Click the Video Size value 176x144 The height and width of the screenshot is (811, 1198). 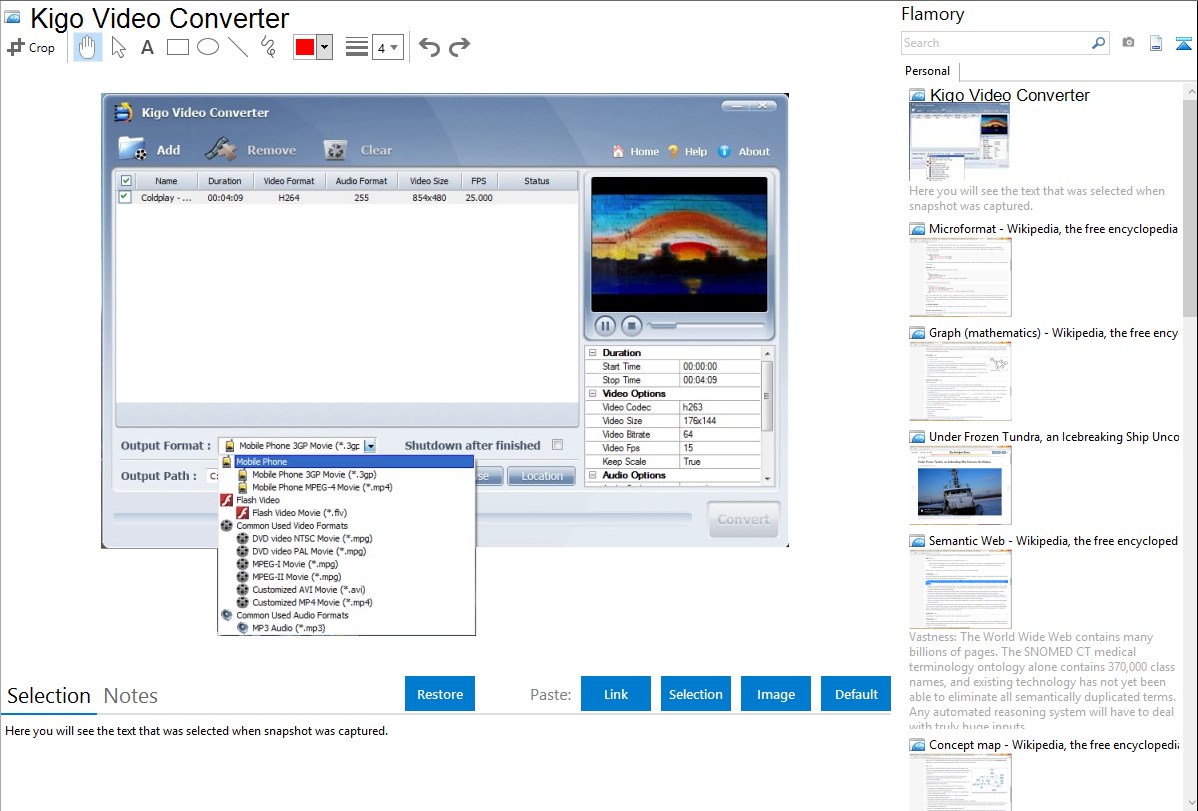720,420
